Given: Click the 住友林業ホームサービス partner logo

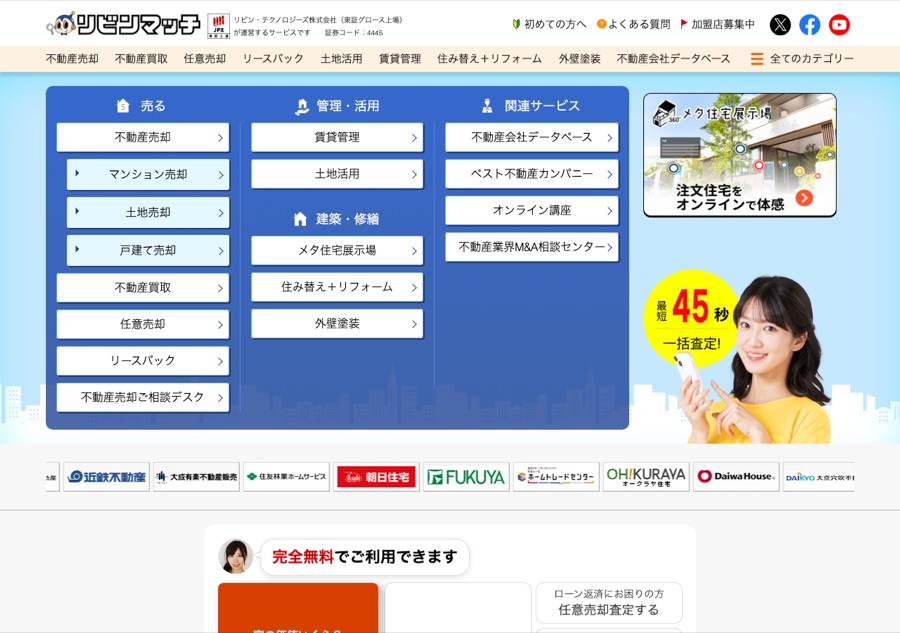Looking at the screenshot, I should point(286,477).
